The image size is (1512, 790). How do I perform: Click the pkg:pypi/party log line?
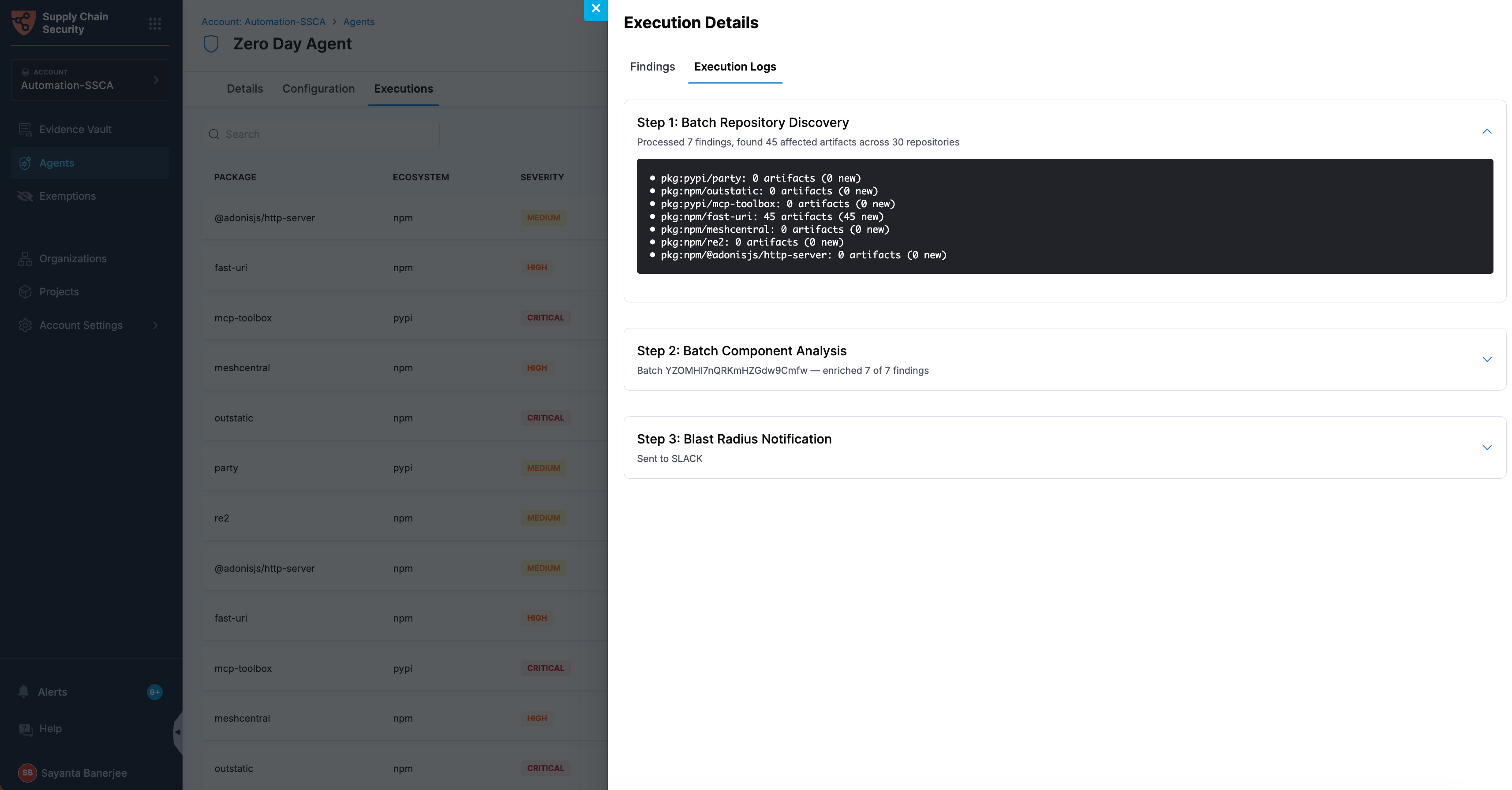(x=761, y=178)
